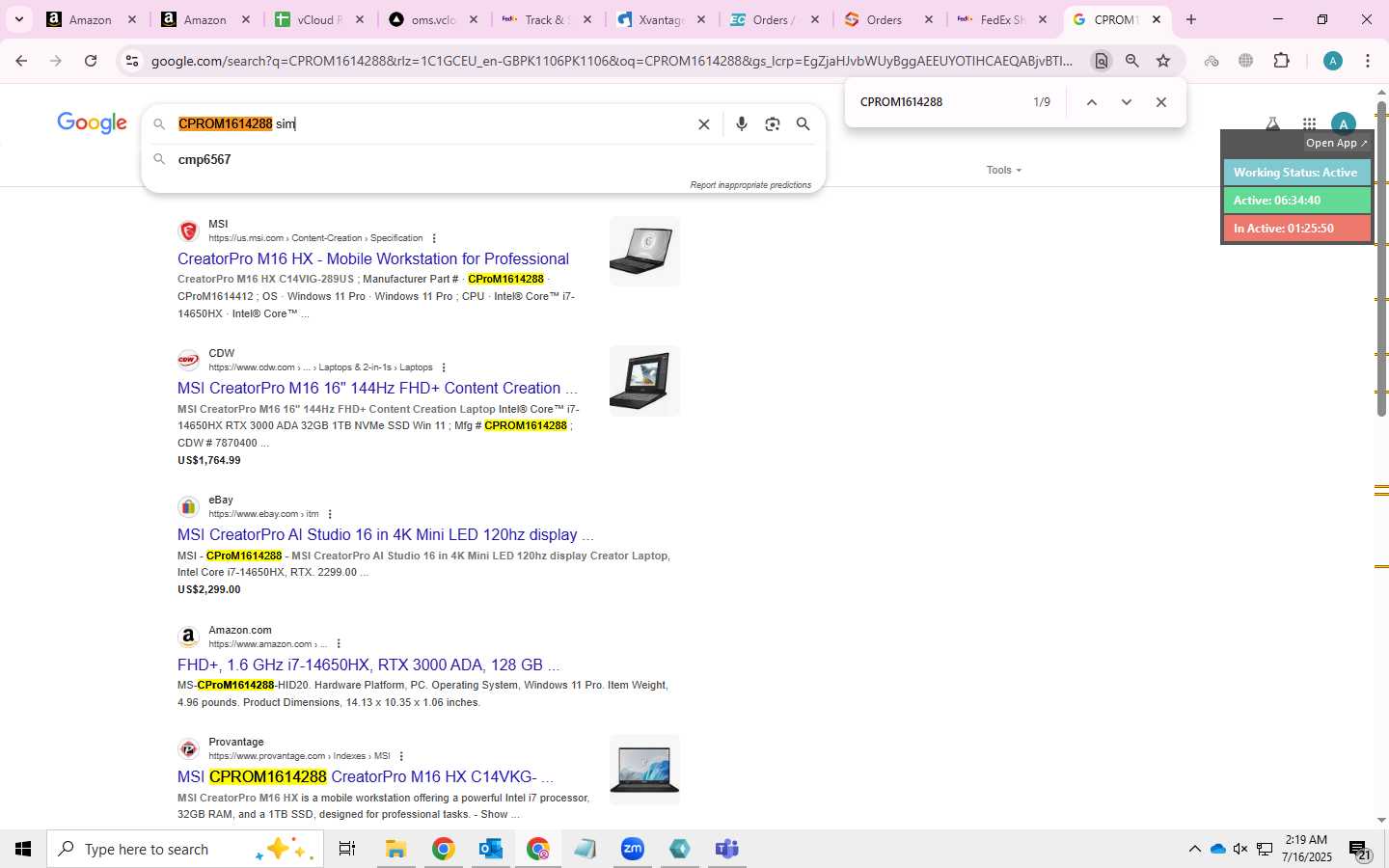Image resolution: width=1389 pixels, height=868 pixels.
Task: Open Provantage MSI CPROM1614288 result link
Action: [365, 776]
